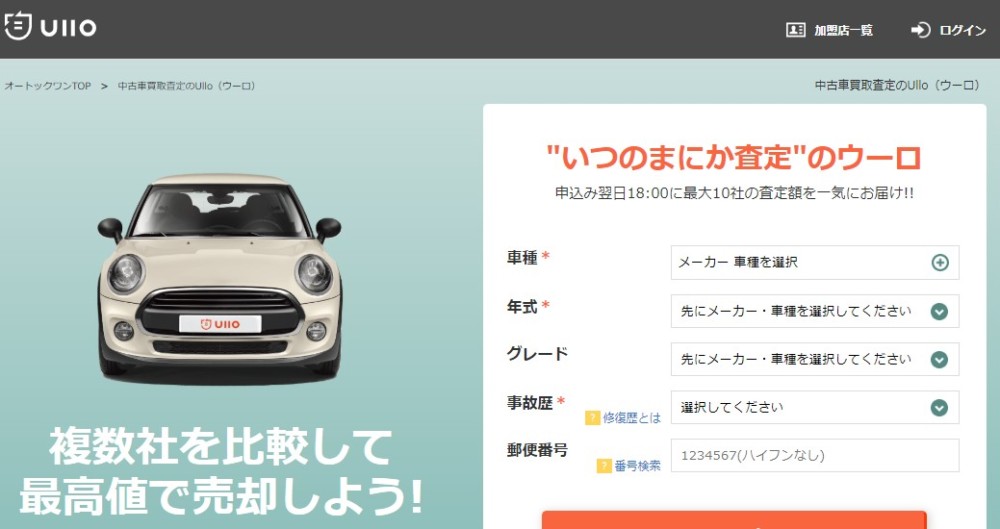Click the 加盟店一覧 card icon

(x=795, y=30)
